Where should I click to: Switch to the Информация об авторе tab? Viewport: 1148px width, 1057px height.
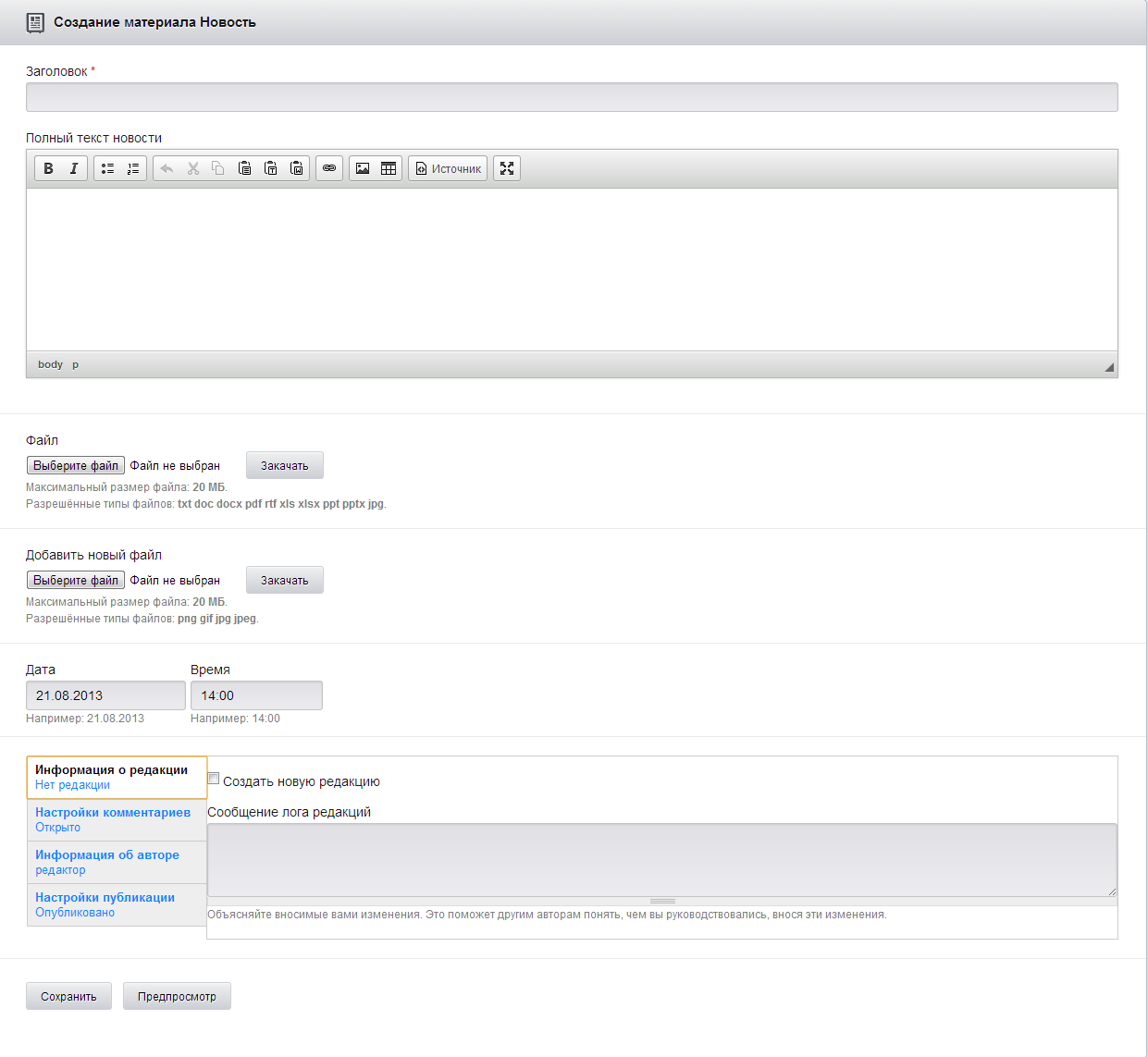coord(107,855)
